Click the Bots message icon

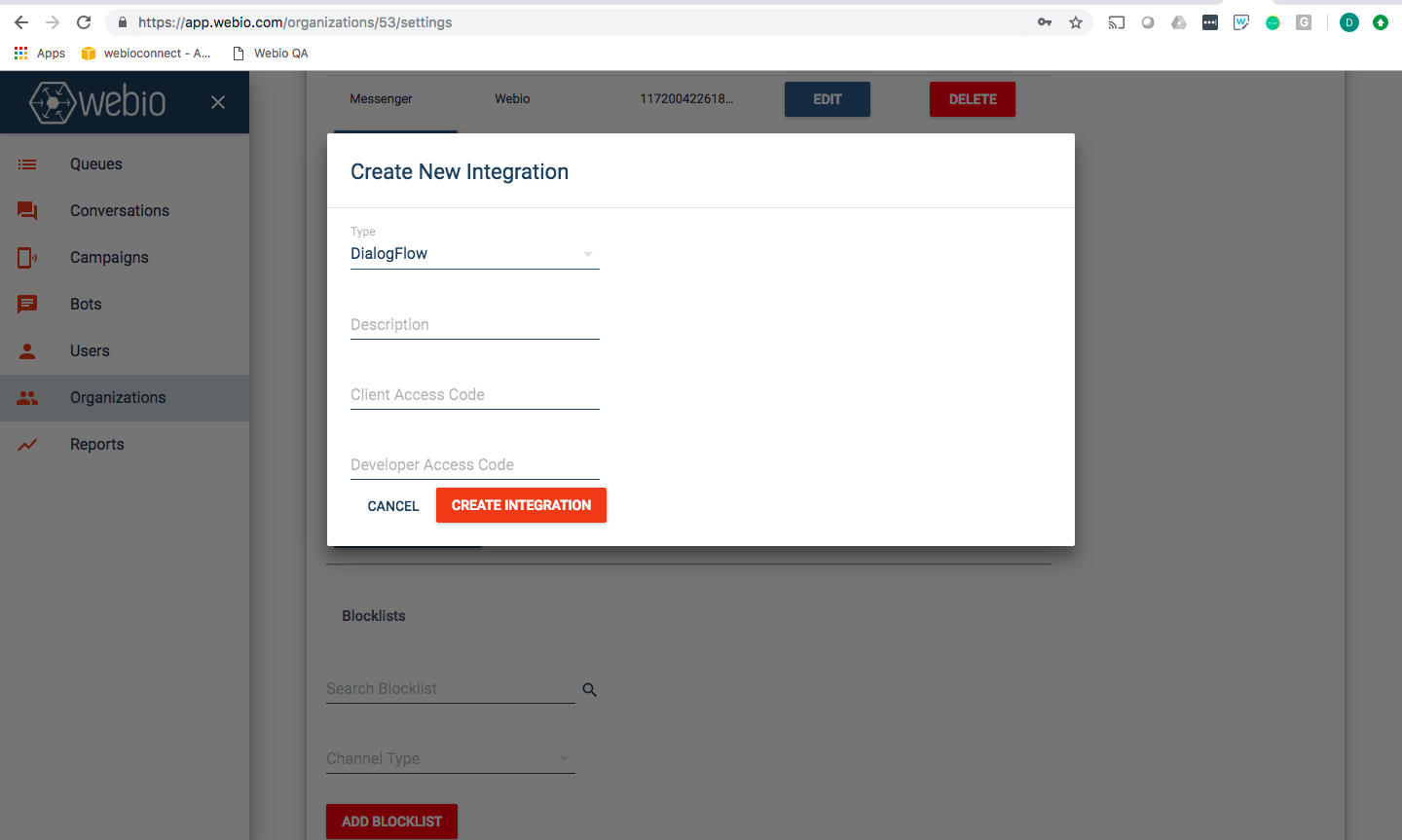tap(27, 305)
